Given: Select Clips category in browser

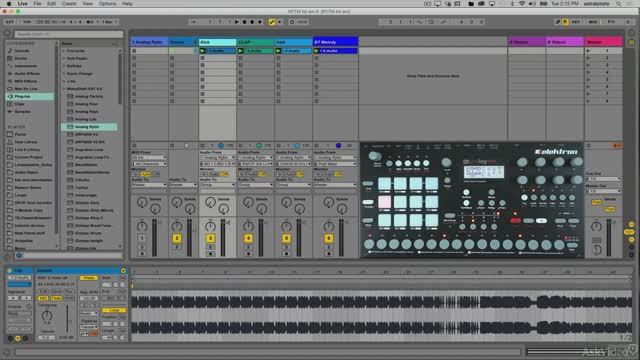Looking at the screenshot, I should [19, 104].
